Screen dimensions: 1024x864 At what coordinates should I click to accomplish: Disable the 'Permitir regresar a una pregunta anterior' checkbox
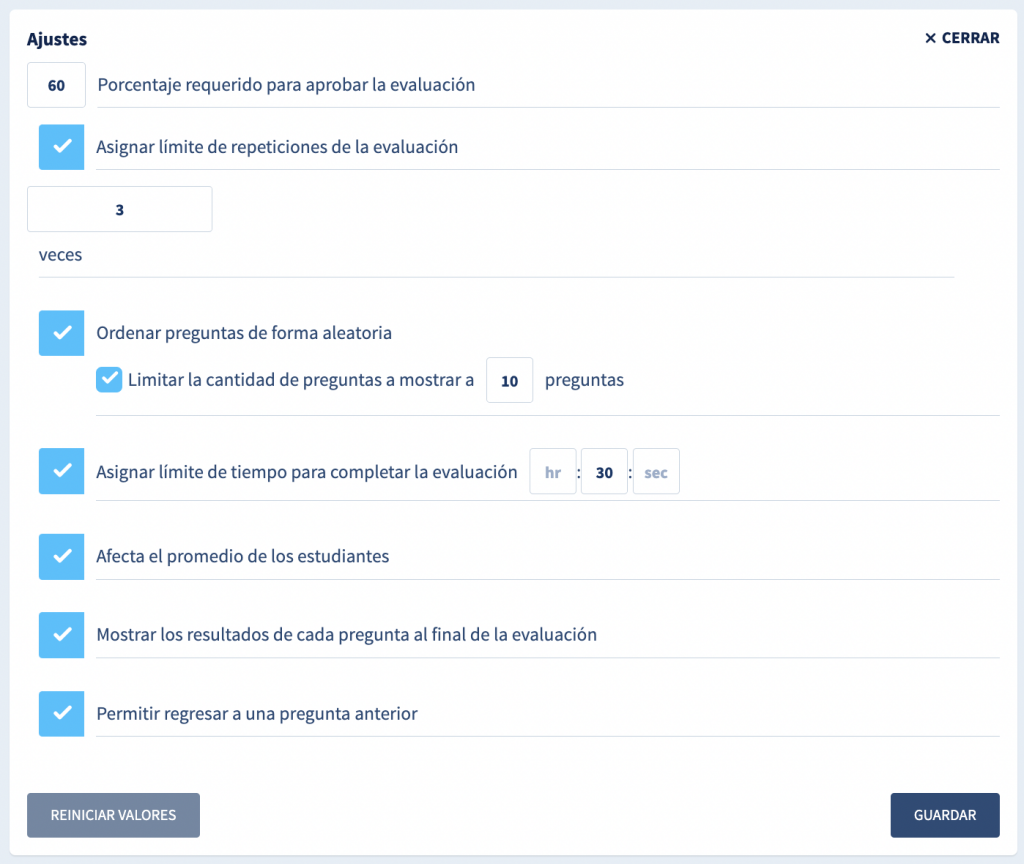pos(61,714)
